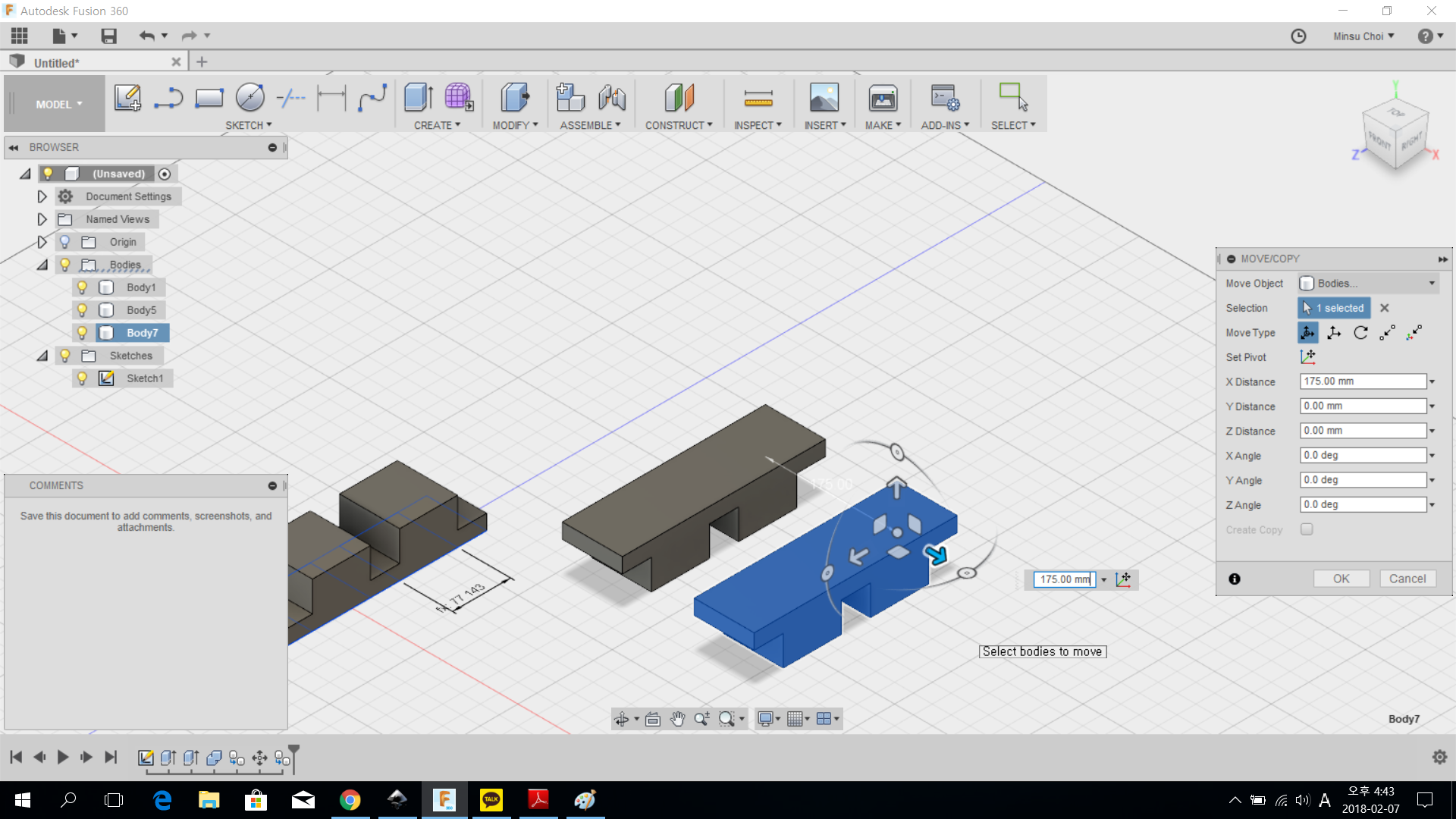Click the Scripts and Add-Ins icon
Image resolution: width=1456 pixels, height=819 pixels.
pos(946,98)
